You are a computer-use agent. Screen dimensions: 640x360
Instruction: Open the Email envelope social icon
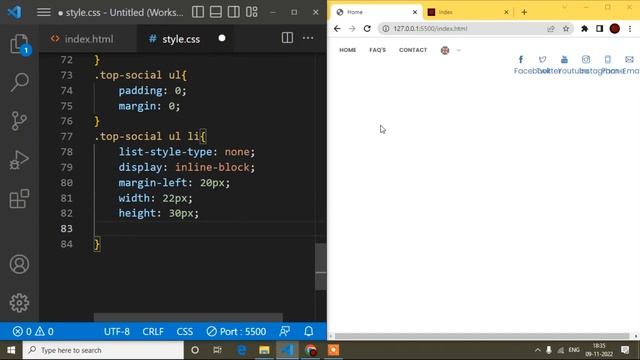pyautogui.click(x=629, y=60)
